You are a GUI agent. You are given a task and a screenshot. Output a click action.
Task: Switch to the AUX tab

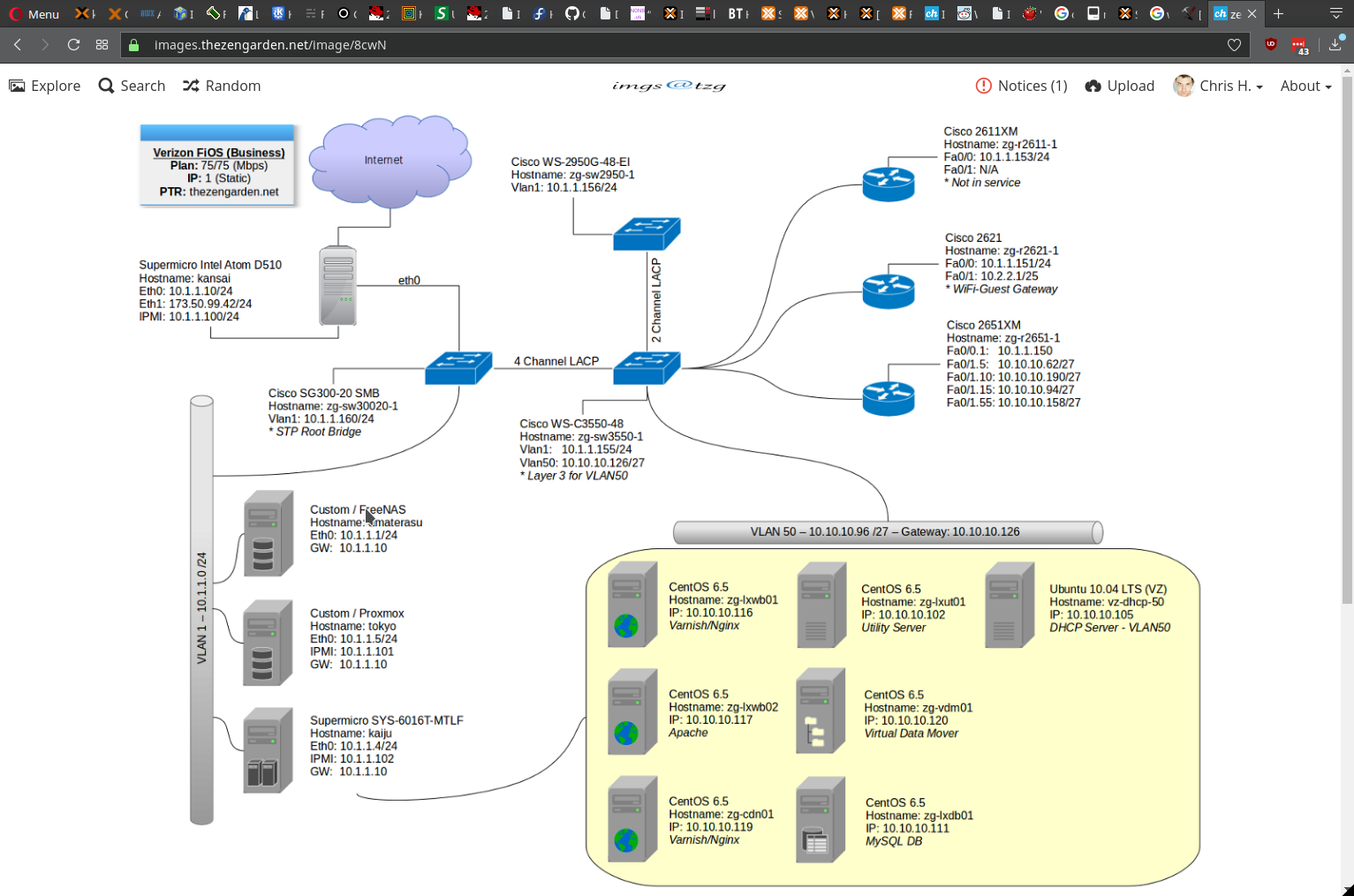coord(151,13)
